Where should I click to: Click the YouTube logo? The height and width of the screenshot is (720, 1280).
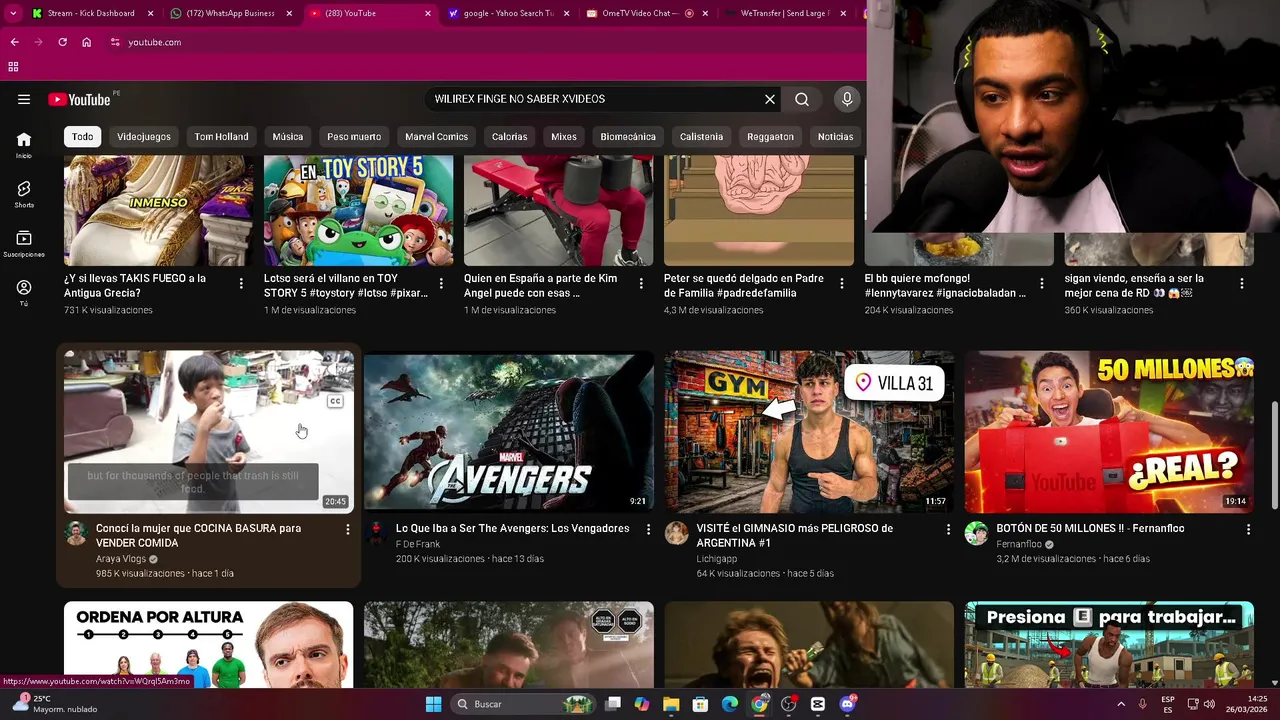coord(79,99)
